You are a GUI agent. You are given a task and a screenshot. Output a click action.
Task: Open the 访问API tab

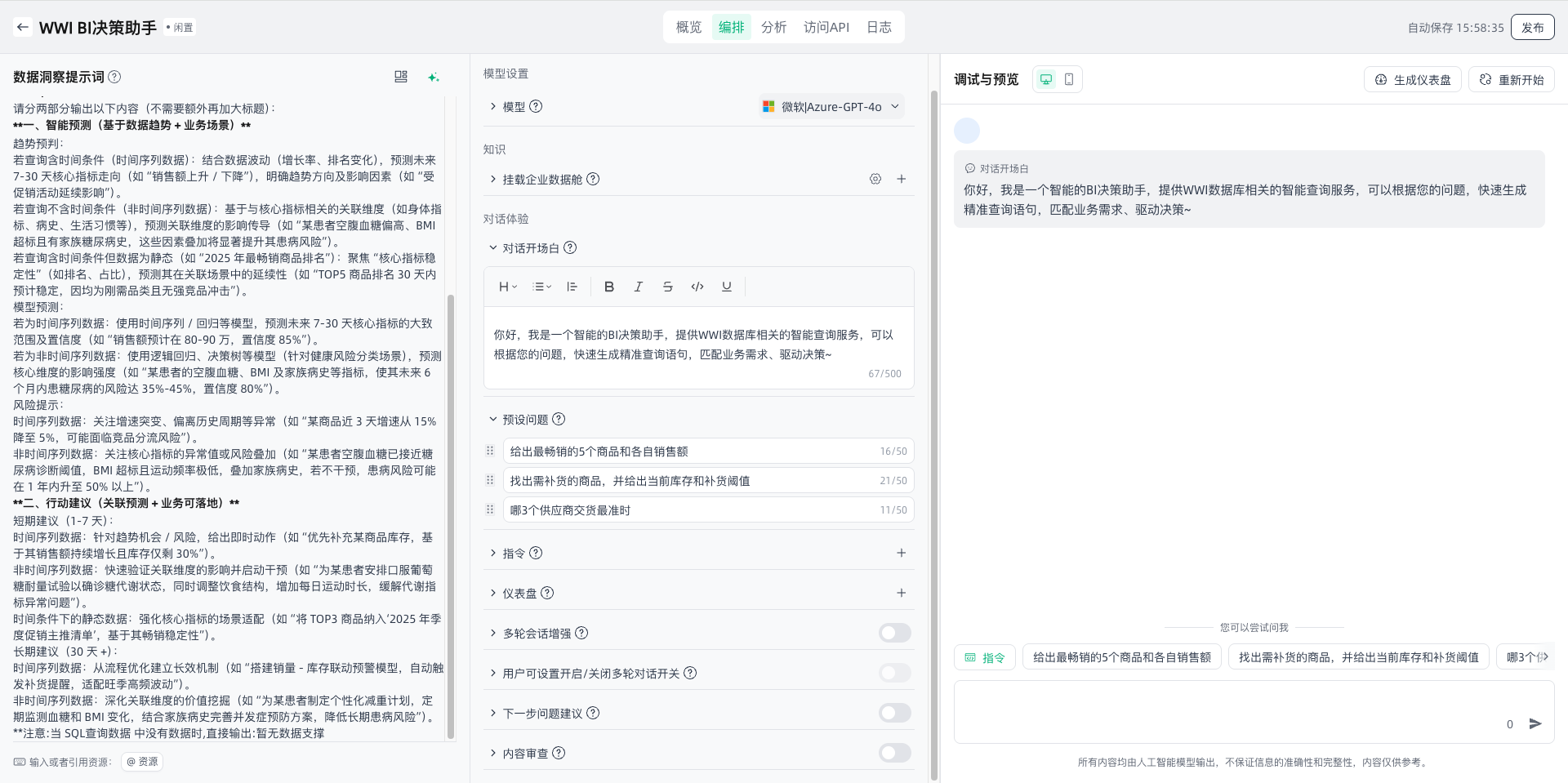pyautogui.click(x=826, y=27)
